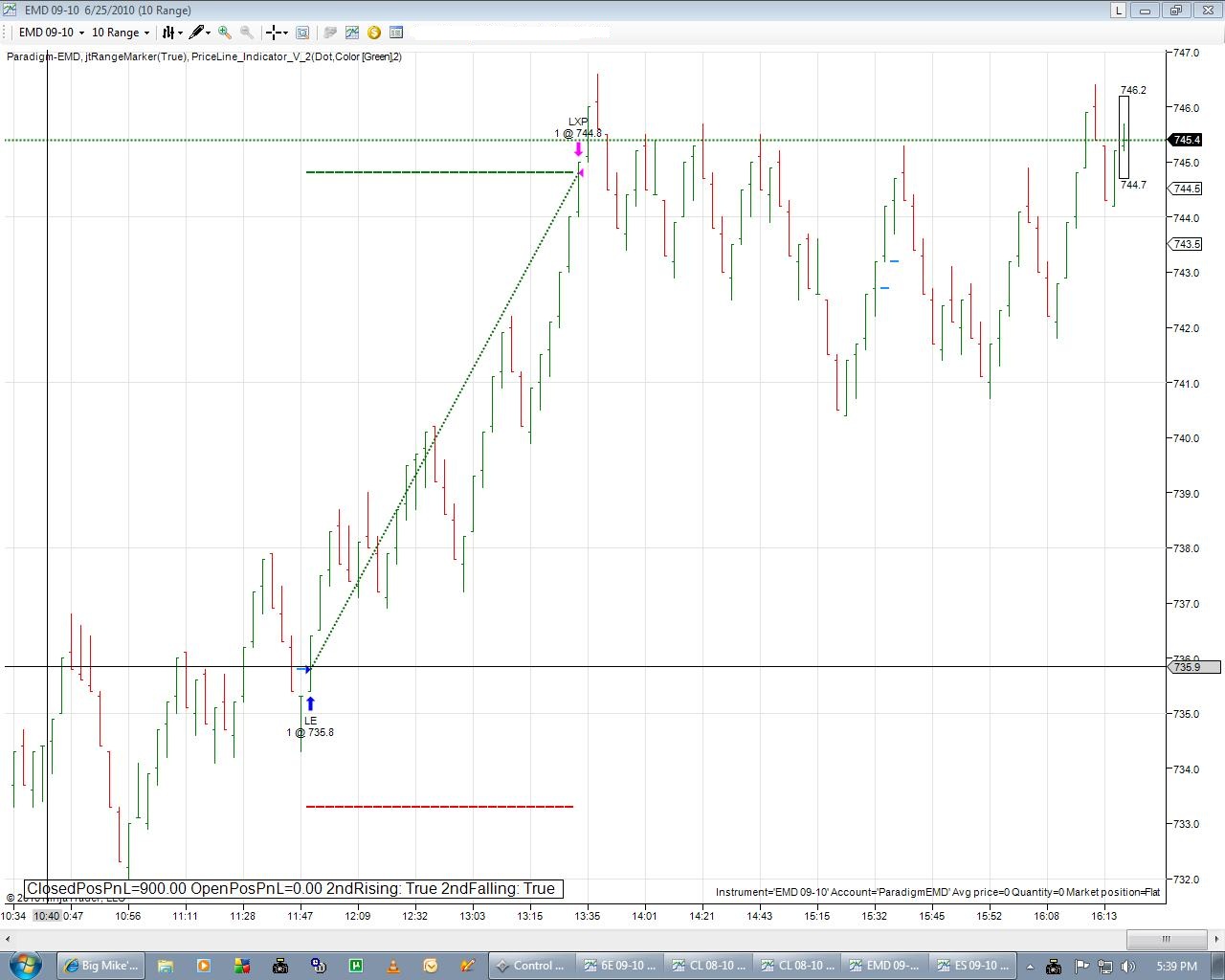Image resolution: width=1225 pixels, height=980 pixels.
Task: Open the uTorrent taskbar icon
Action: tap(356, 966)
